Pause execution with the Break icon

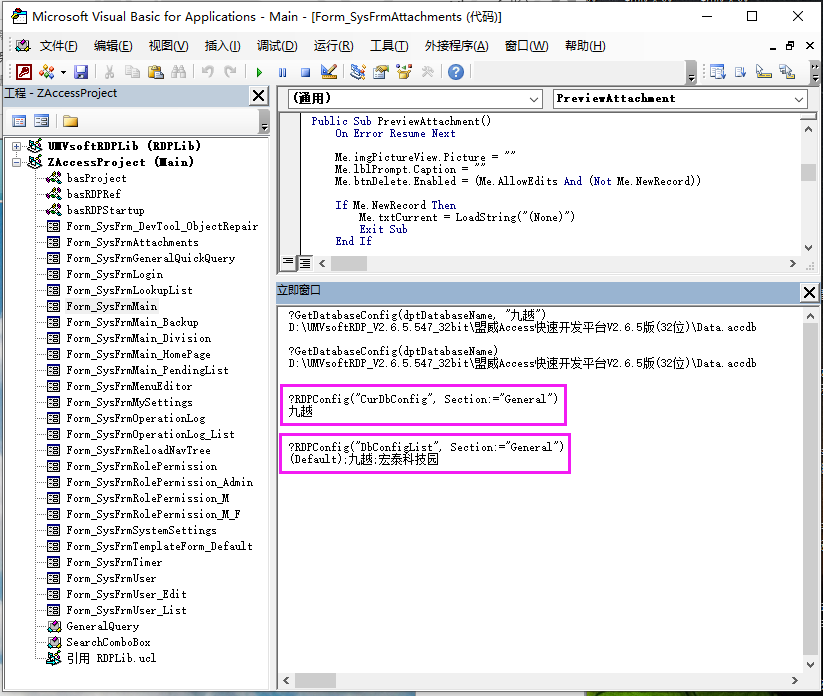pyautogui.click(x=282, y=72)
